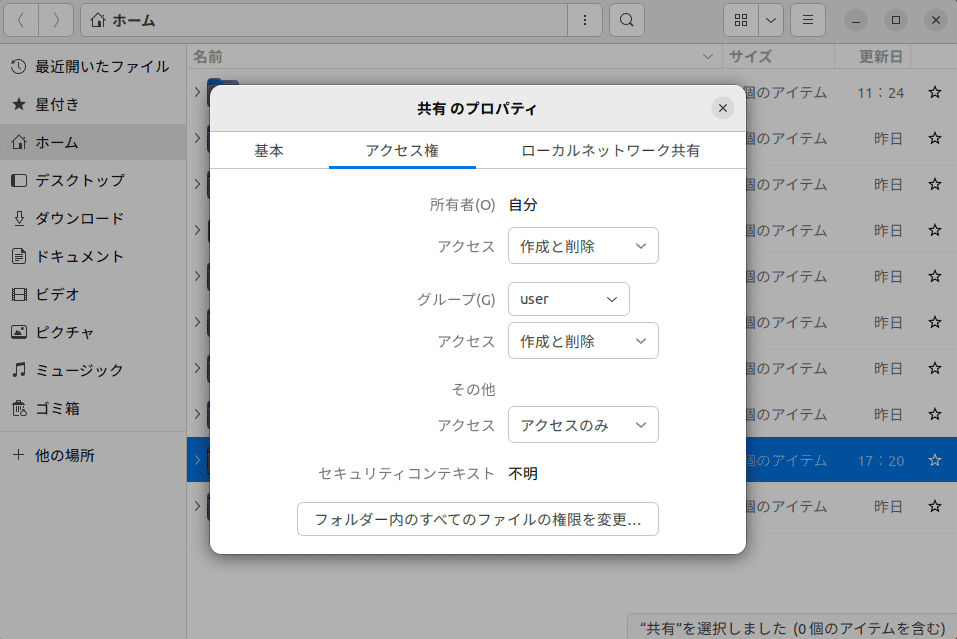This screenshot has width=957, height=639.
Task: Click the 11:24 time in the first row
Action: coord(881,93)
